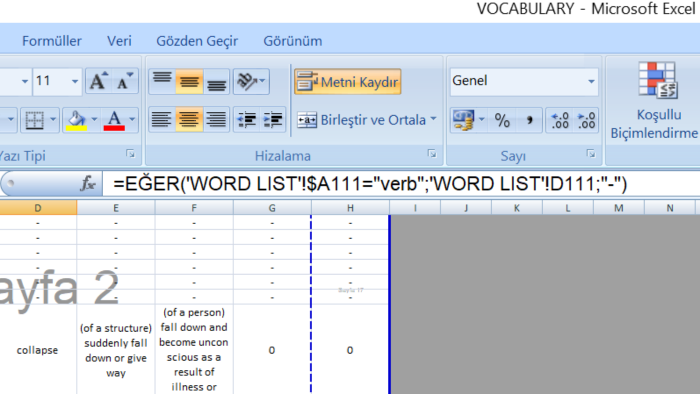Click Birleştir ve Ortala merge button

point(362,120)
